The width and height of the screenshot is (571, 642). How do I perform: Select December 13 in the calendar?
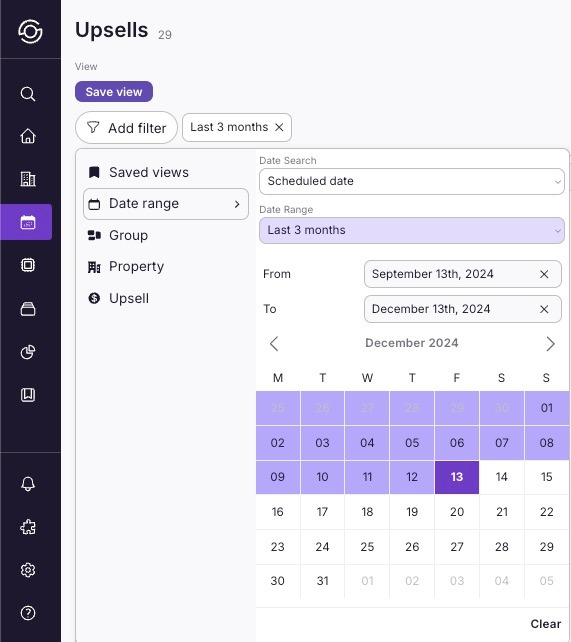457,477
